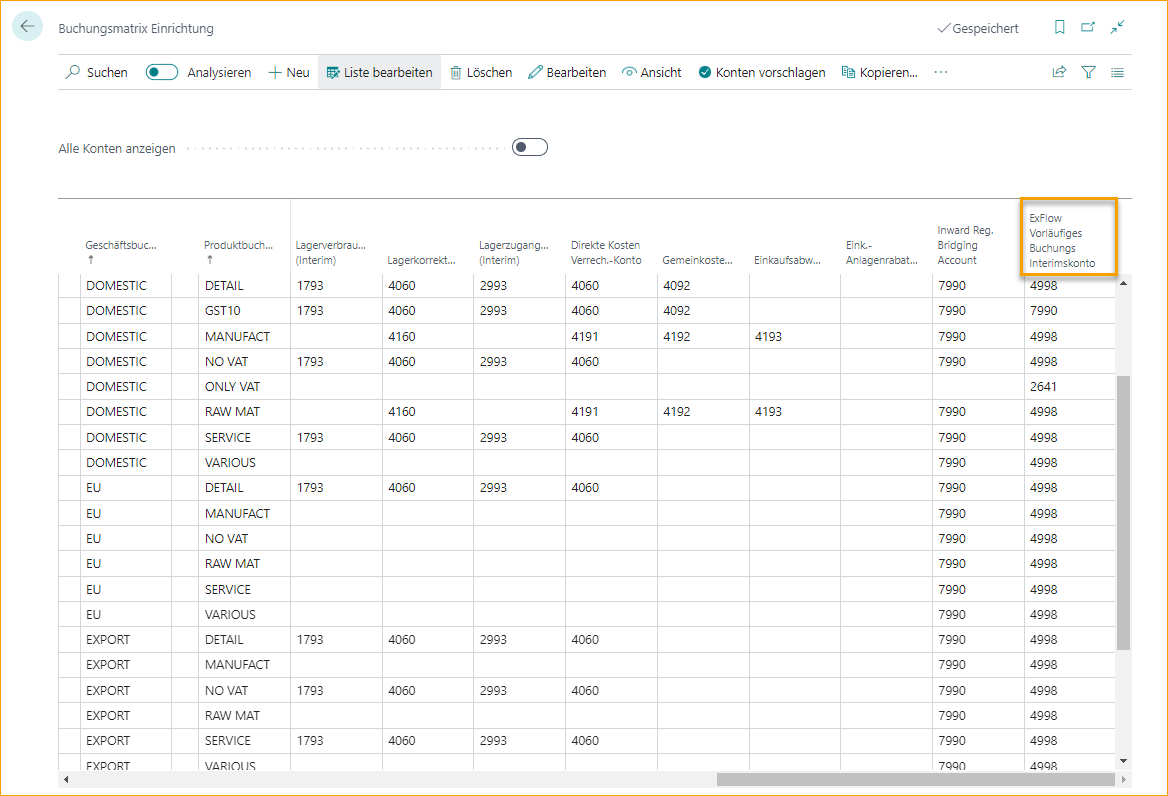
Task: Expand the Kopieren action dropdown
Action: (x=880, y=72)
